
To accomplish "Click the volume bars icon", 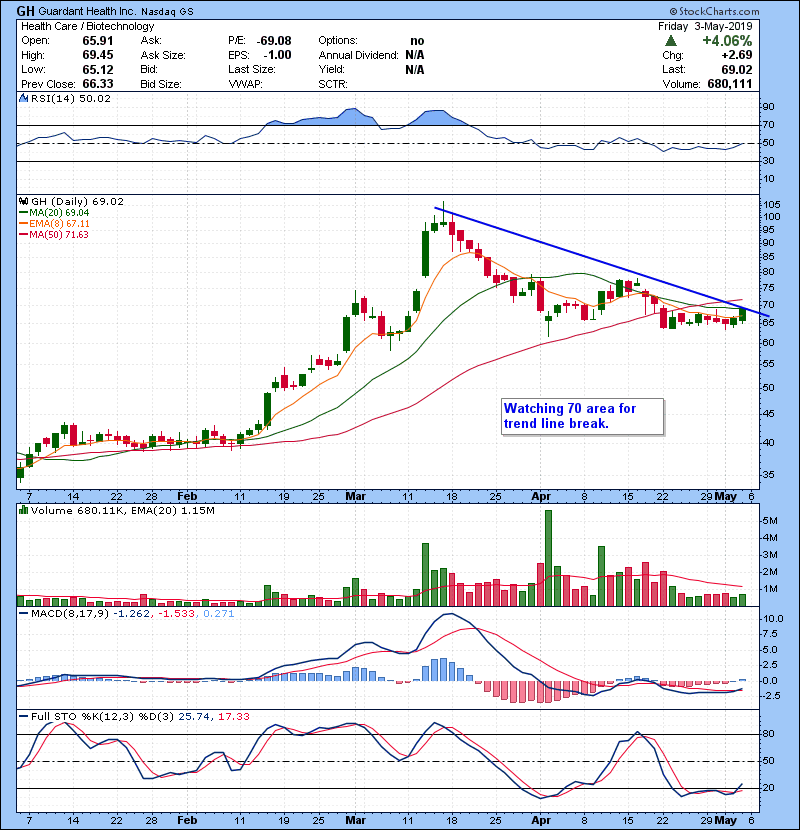I will pyautogui.click(x=23, y=510).
